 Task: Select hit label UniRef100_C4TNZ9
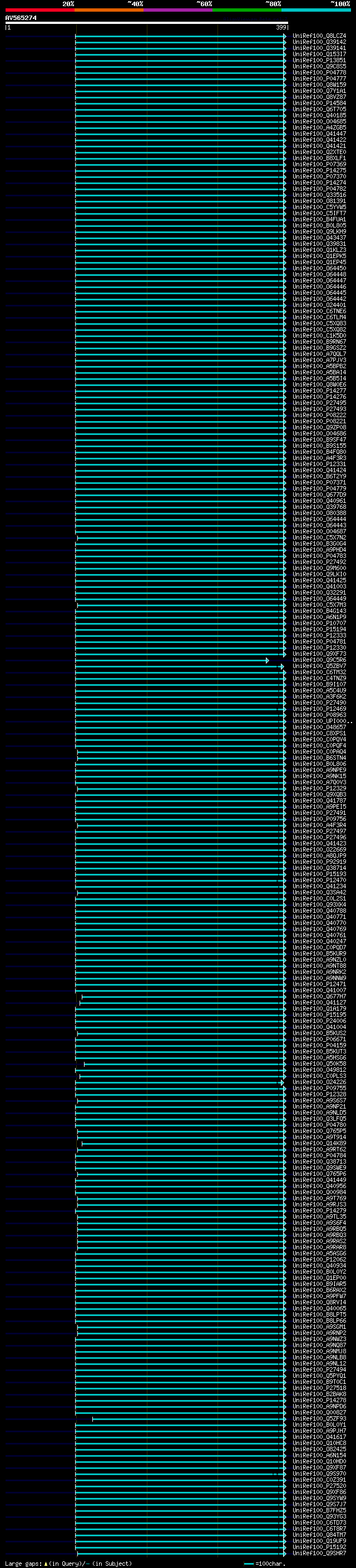(319, 678)
